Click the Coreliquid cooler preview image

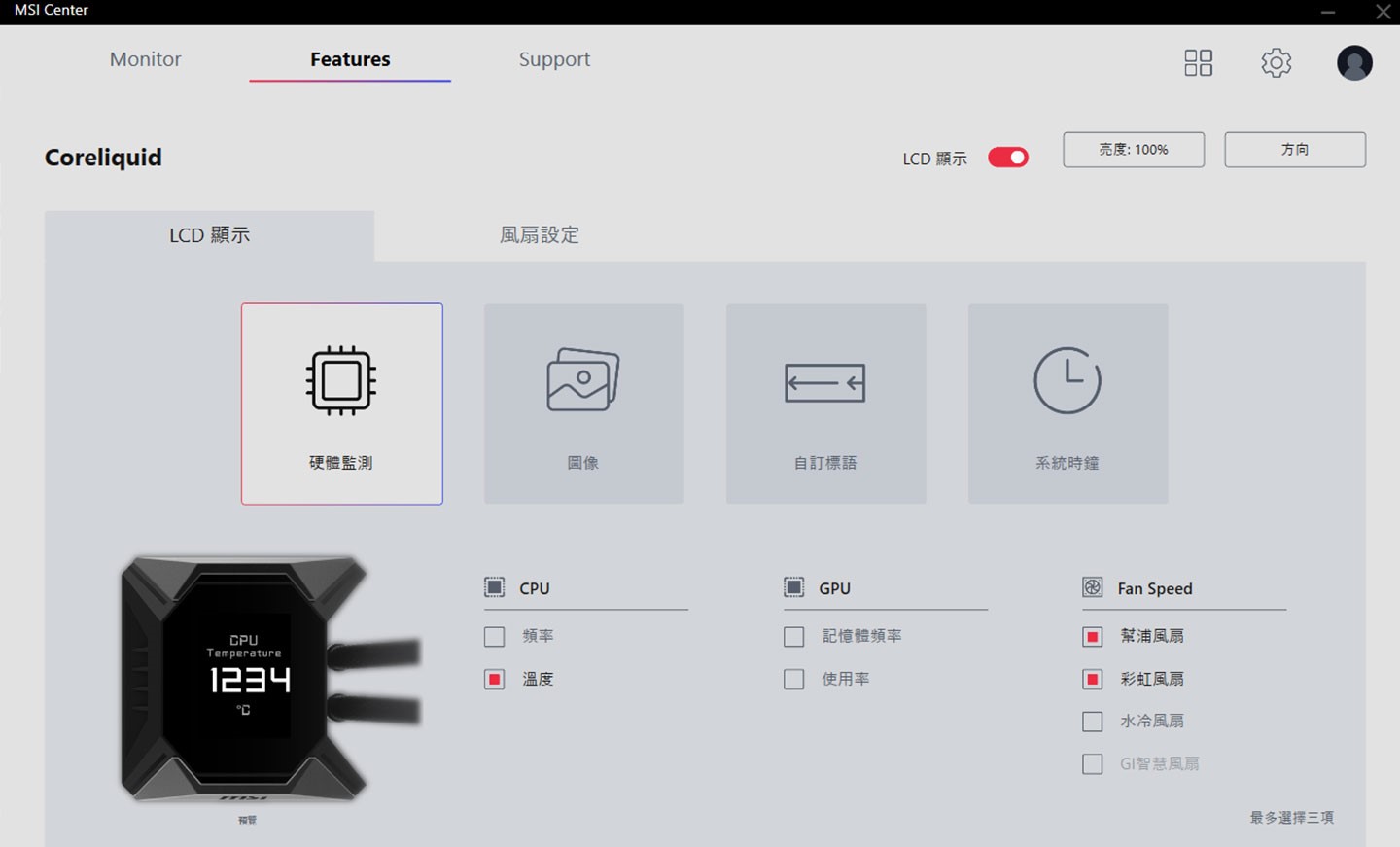coord(270,679)
